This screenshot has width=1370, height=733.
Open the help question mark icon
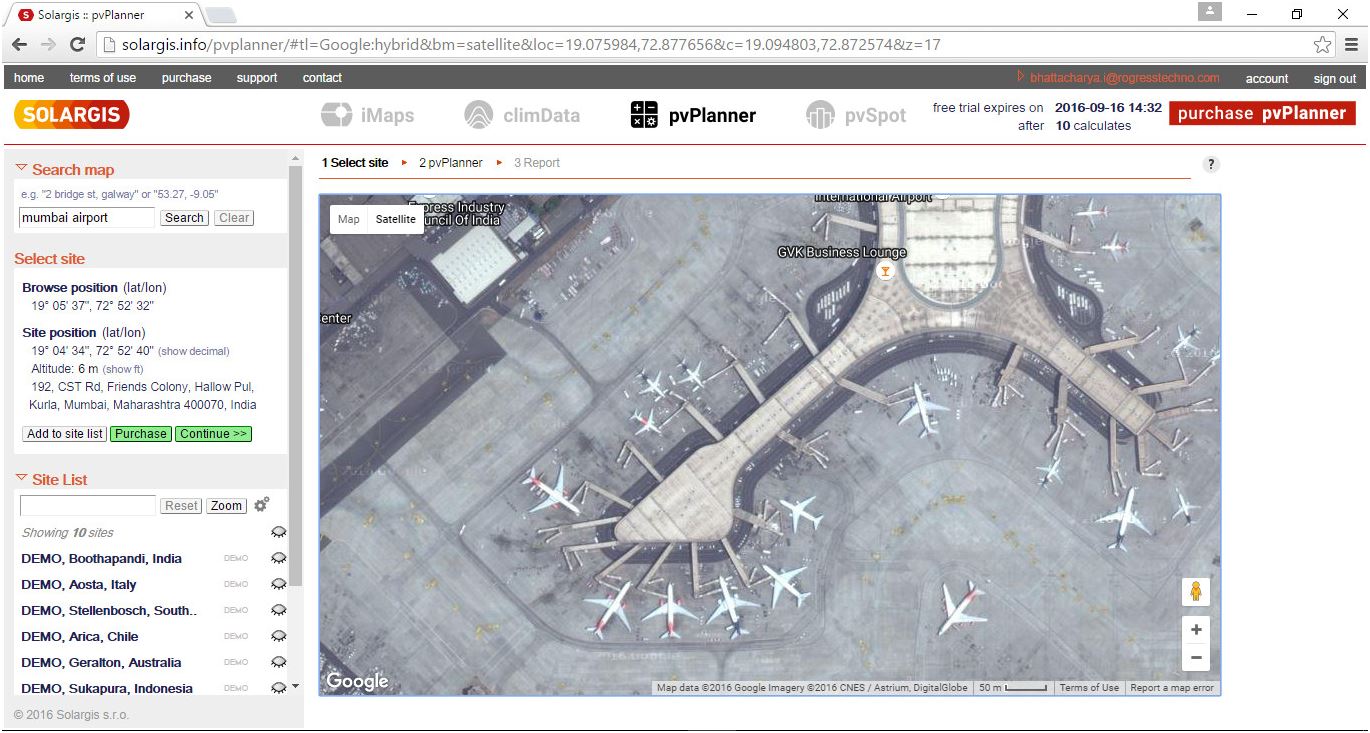tap(1211, 165)
